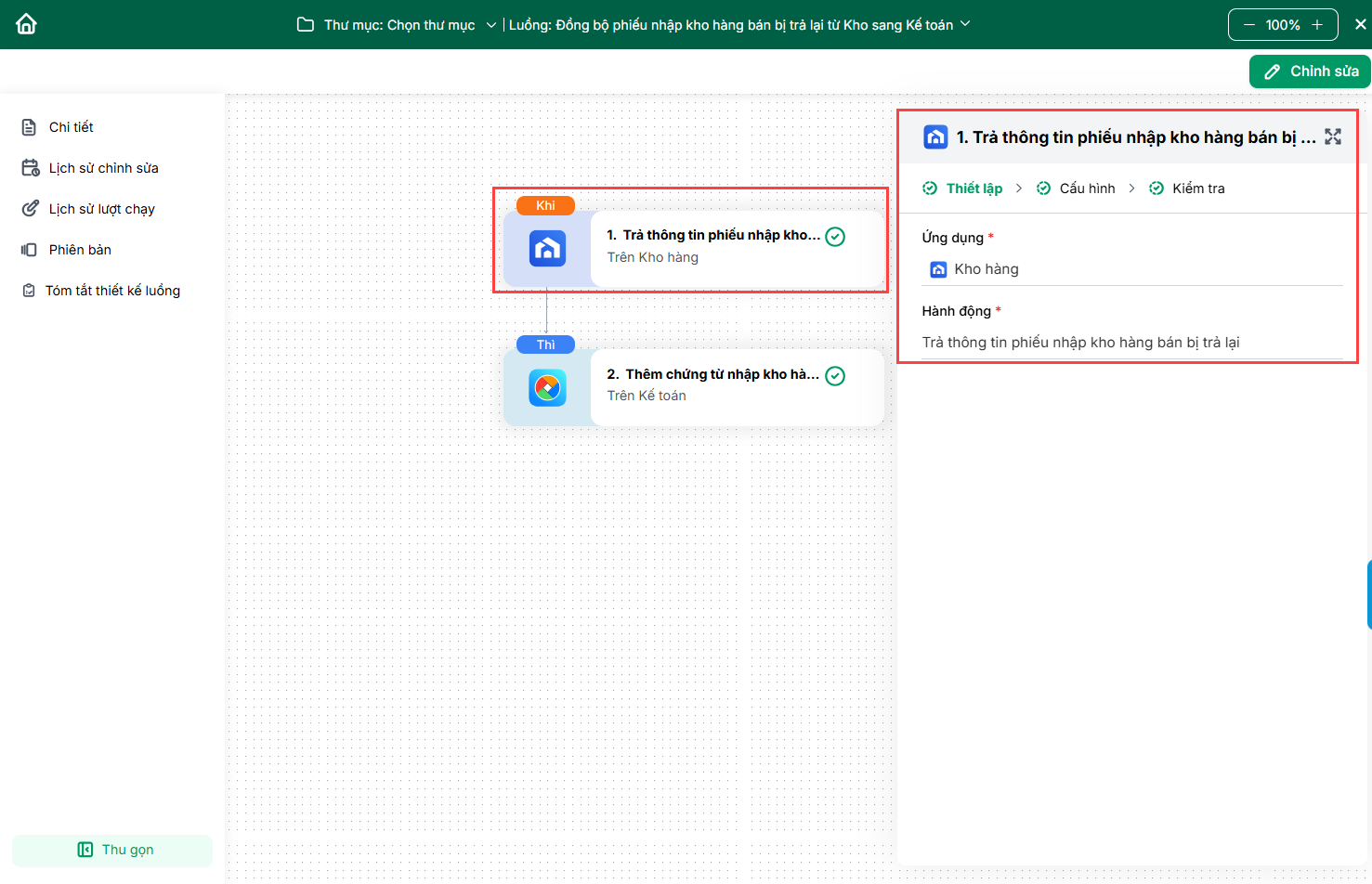
Task: Switch to the Kiểm tra tab
Action: pos(1197,188)
